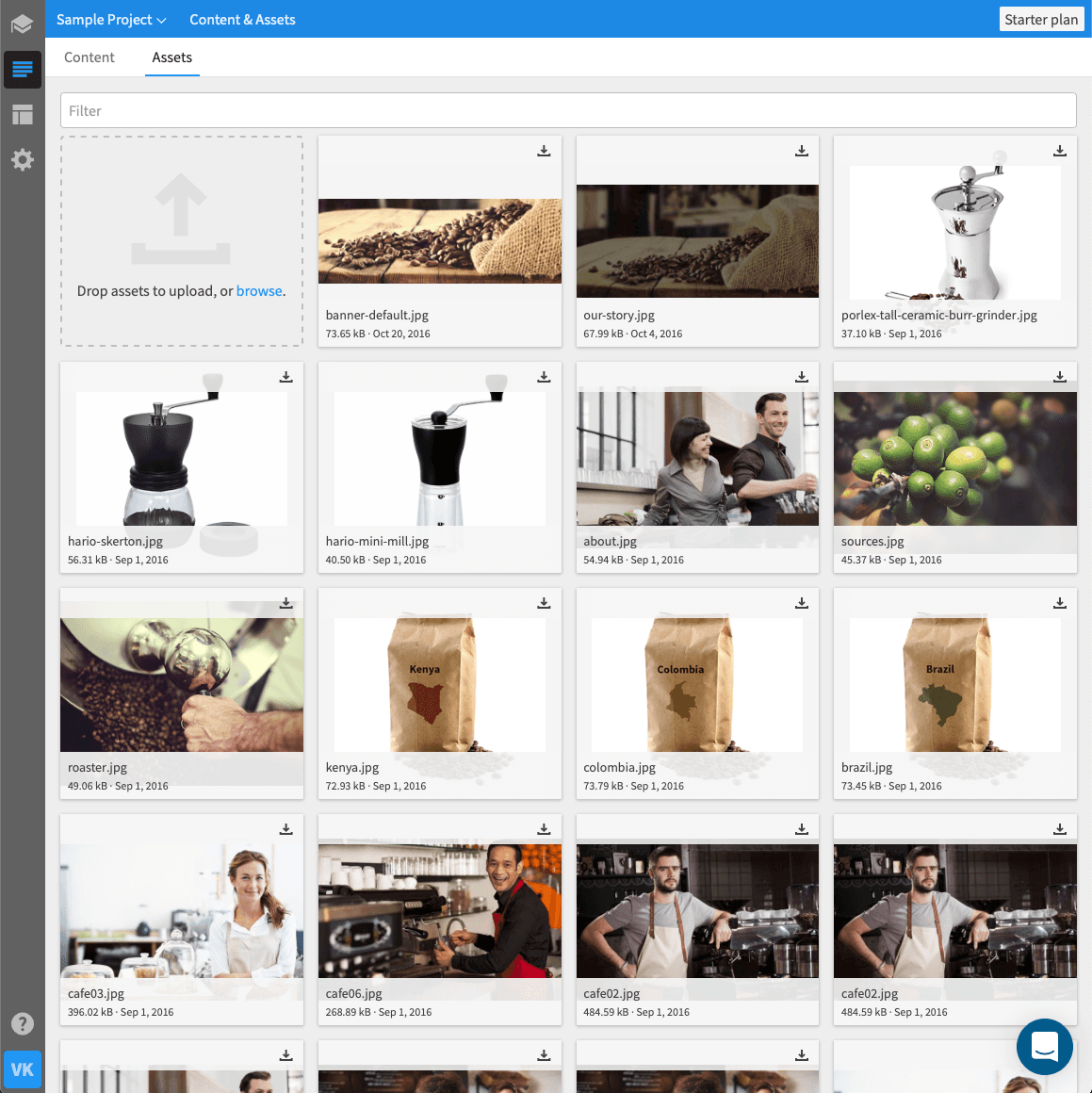Select the Assets tab

171,57
